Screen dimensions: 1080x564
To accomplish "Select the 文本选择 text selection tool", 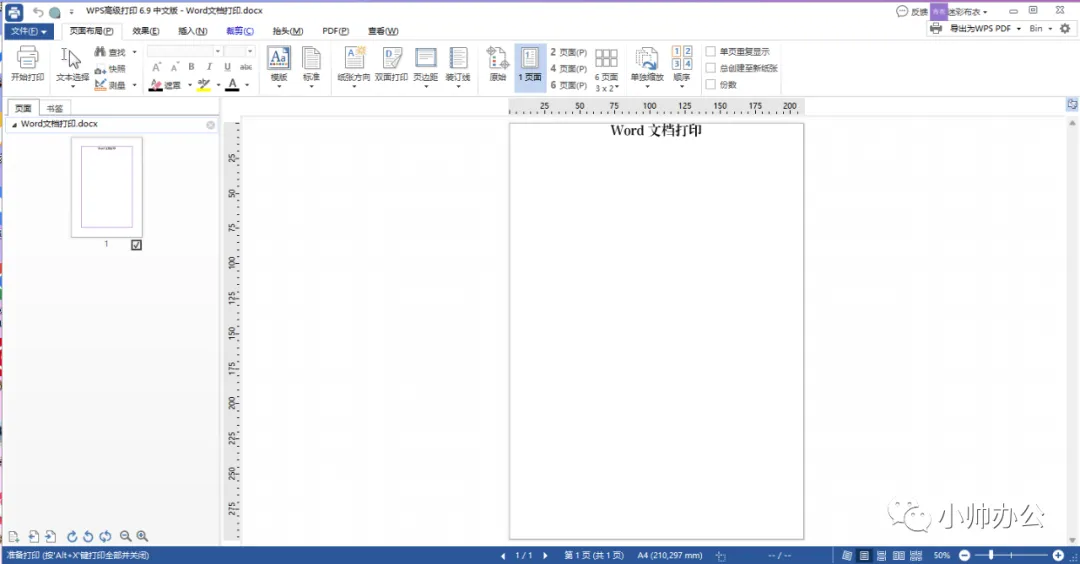I will coord(72,65).
